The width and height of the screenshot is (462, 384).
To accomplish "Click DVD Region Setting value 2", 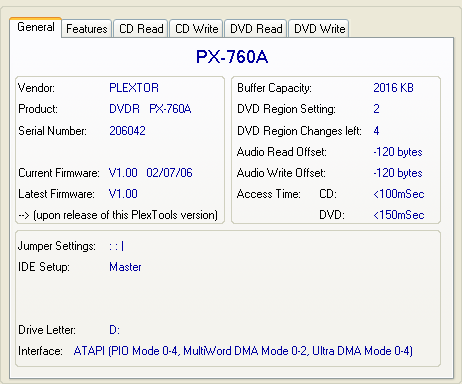I will click(376, 109).
